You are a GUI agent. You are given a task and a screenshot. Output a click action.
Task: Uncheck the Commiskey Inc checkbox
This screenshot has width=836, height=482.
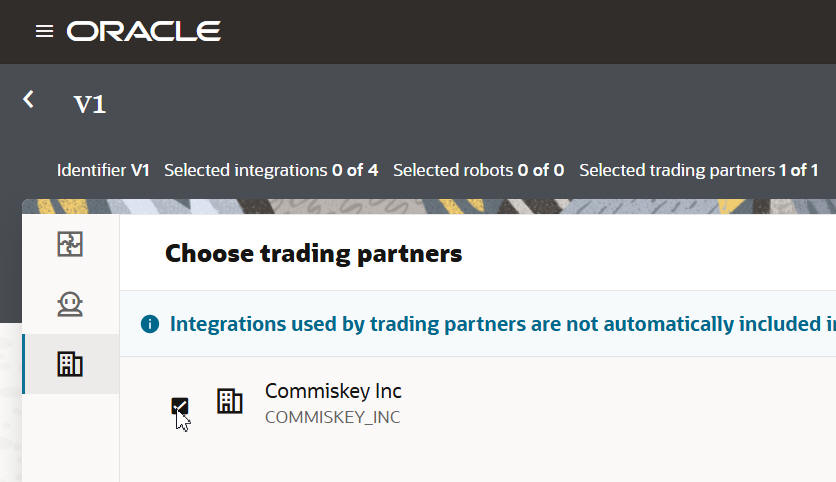pos(180,405)
